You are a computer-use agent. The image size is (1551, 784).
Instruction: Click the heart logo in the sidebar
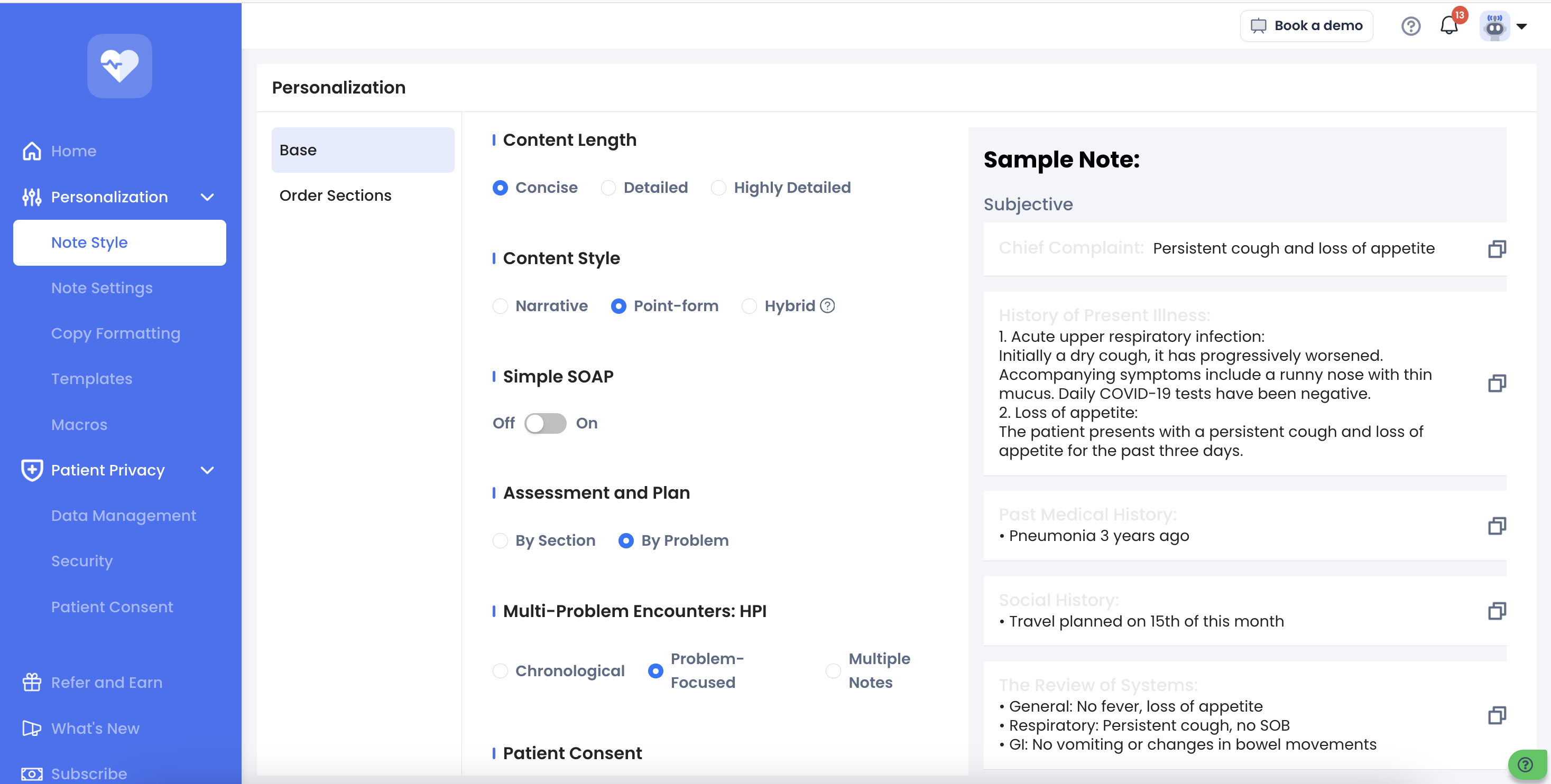[x=119, y=66]
